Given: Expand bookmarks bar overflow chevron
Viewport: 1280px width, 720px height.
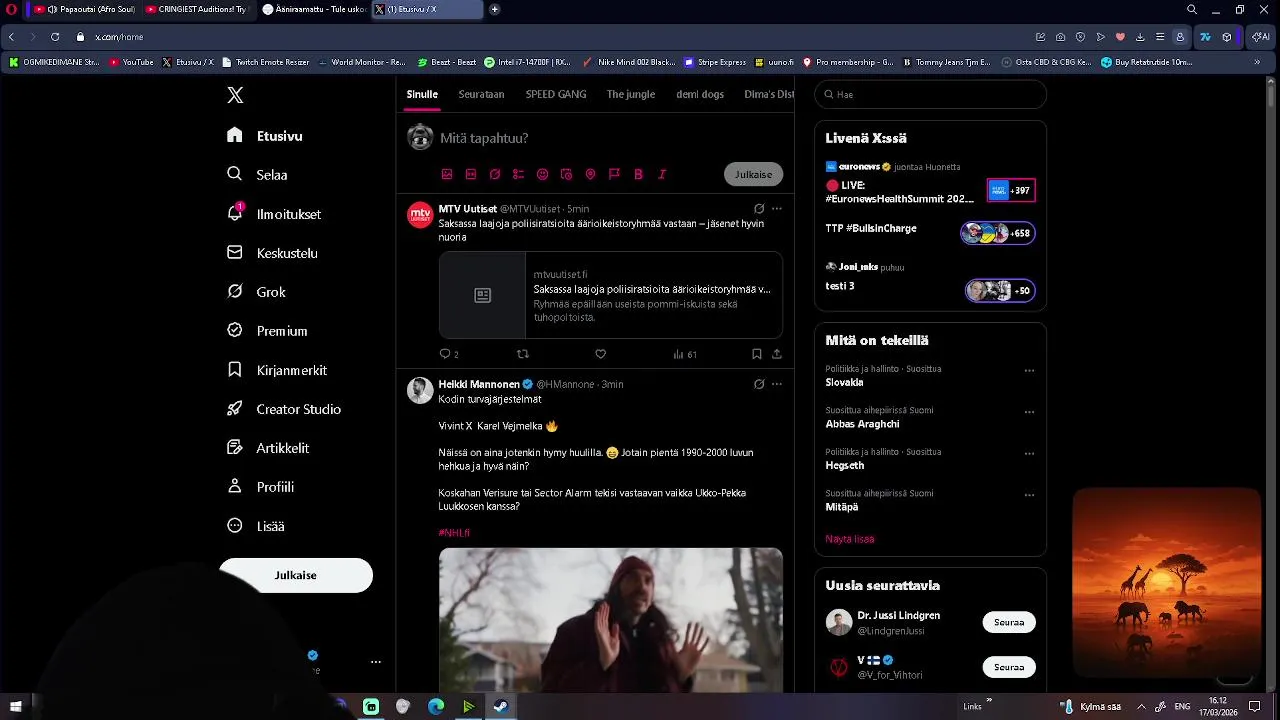Looking at the screenshot, I should pyautogui.click(x=1257, y=62).
